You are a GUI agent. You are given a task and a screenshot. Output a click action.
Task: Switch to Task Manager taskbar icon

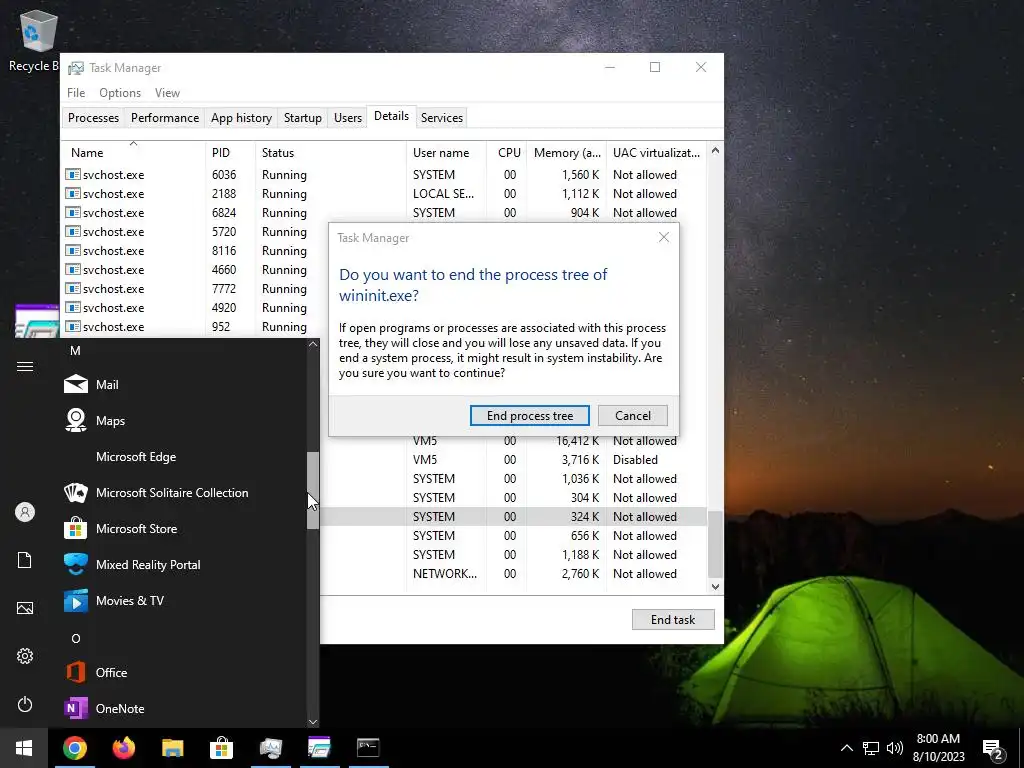point(270,748)
